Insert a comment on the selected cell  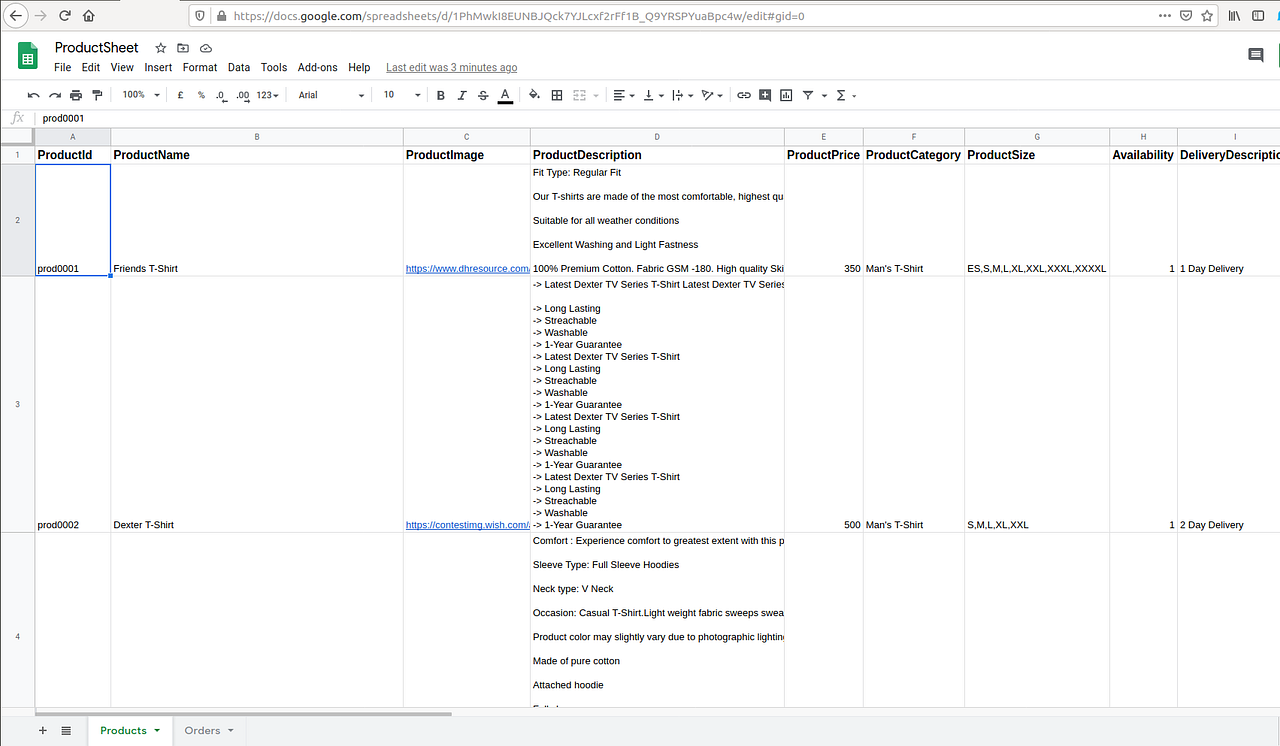[x=764, y=95]
